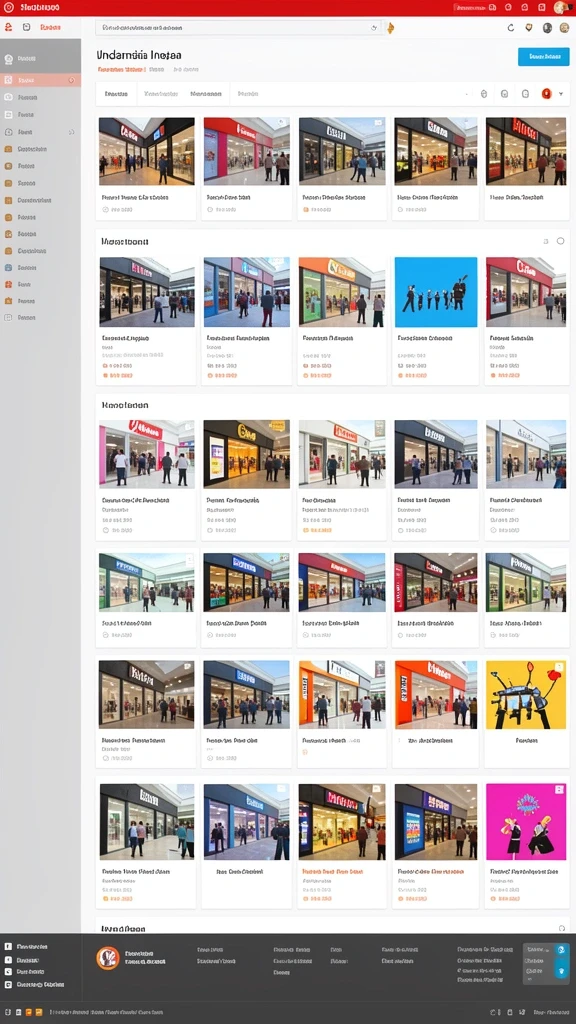Click the blue button at top right
Screen dimensions: 576x1024
543,57
